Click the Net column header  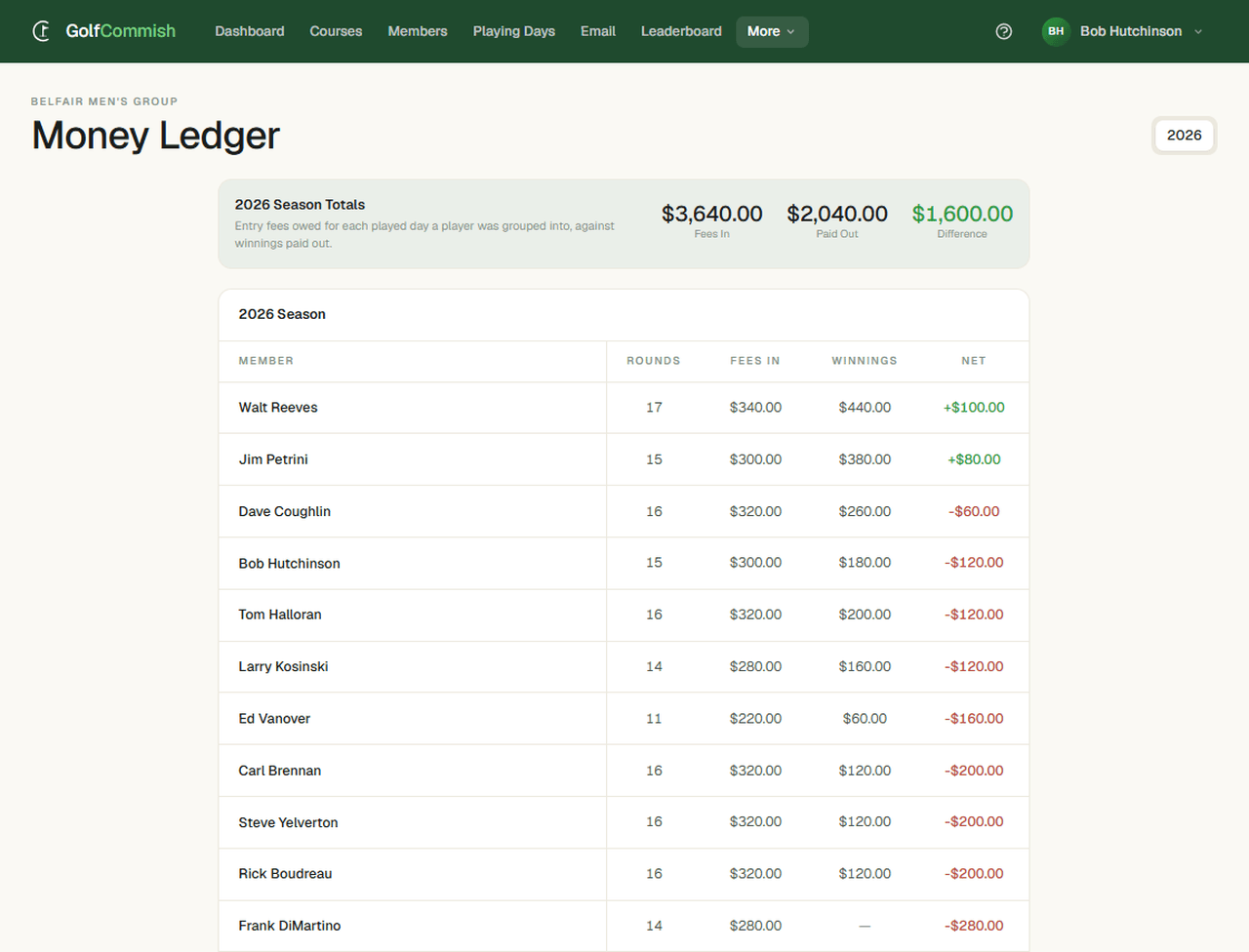point(974,361)
